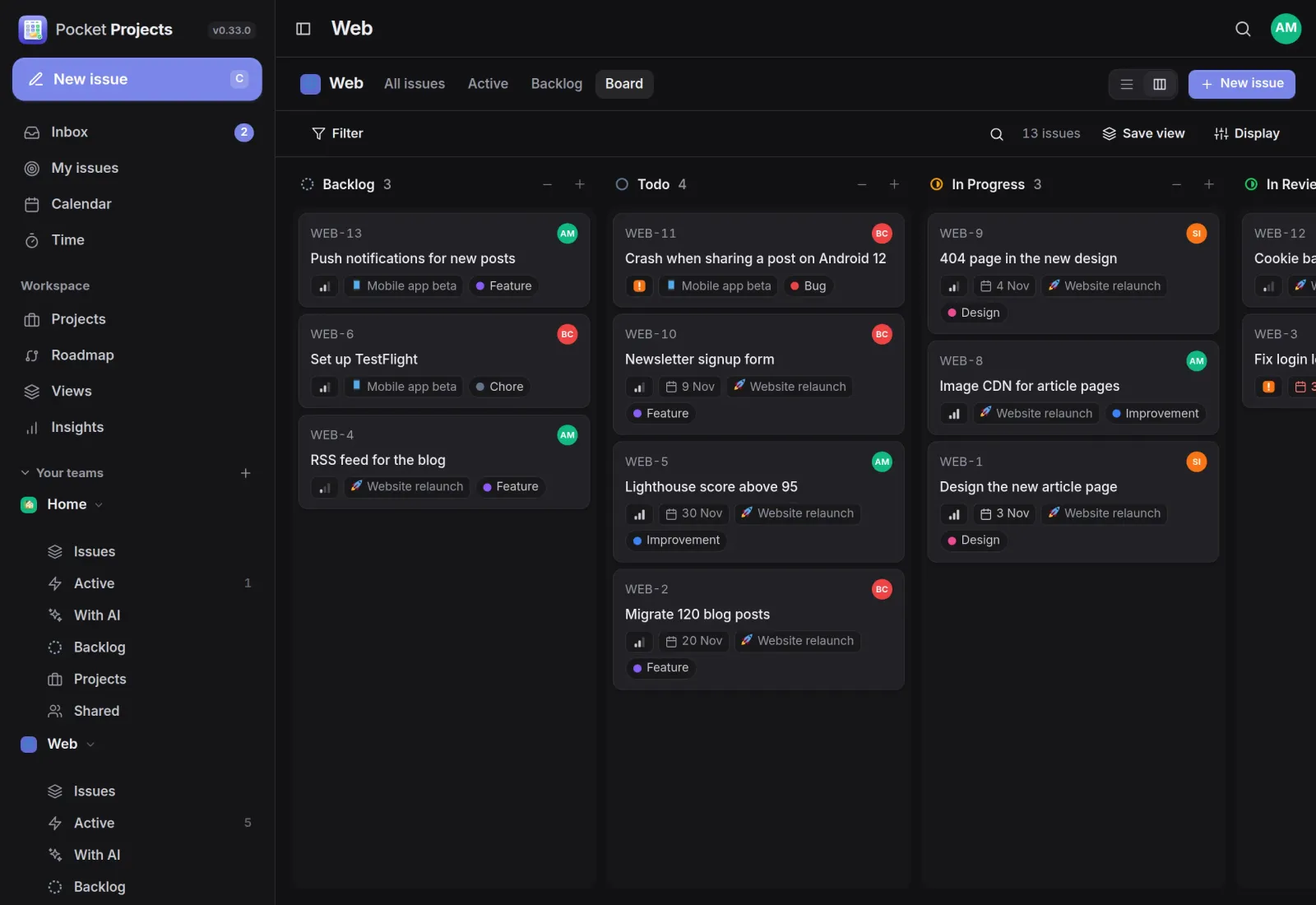Change Bug label on WEB-11
This screenshot has height=905, width=1316.
(x=808, y=286)
